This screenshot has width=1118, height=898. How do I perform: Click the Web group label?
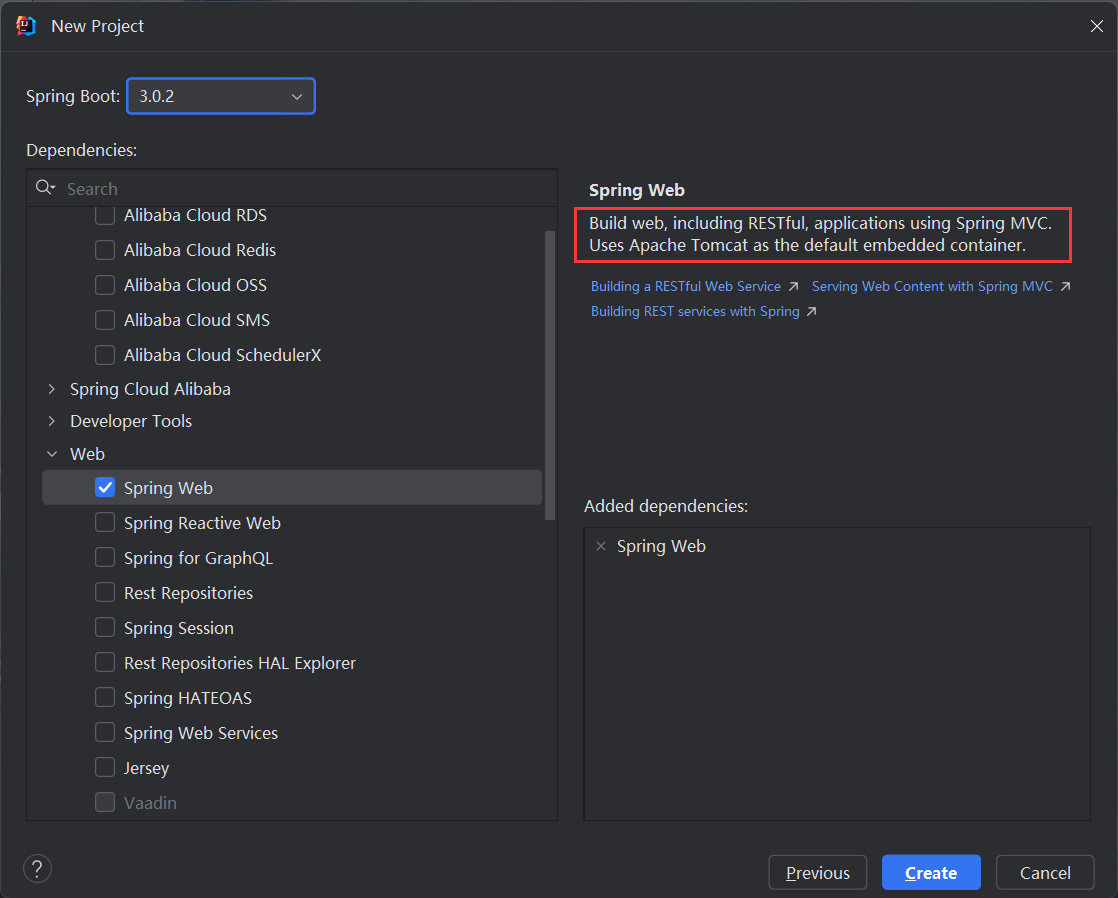87,454
